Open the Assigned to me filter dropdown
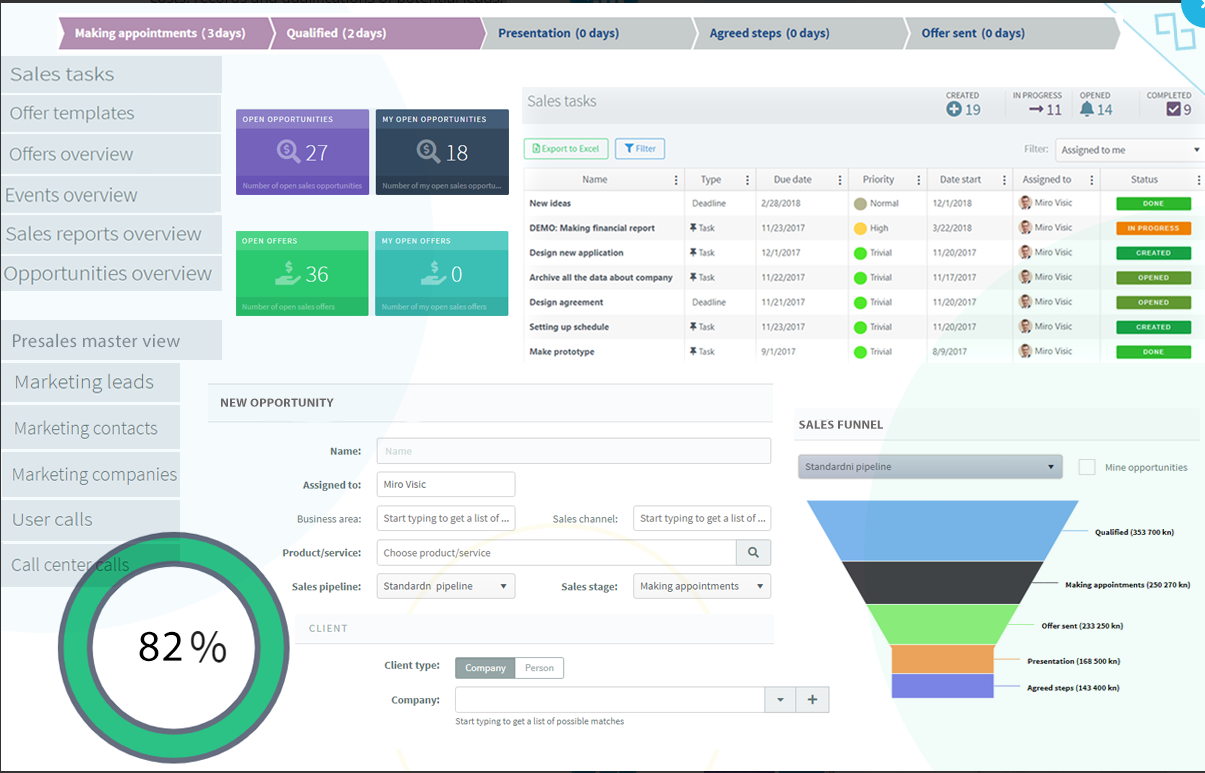Image resolution: width=1205 pixels, height=773 pixels. click(1128, 148)
